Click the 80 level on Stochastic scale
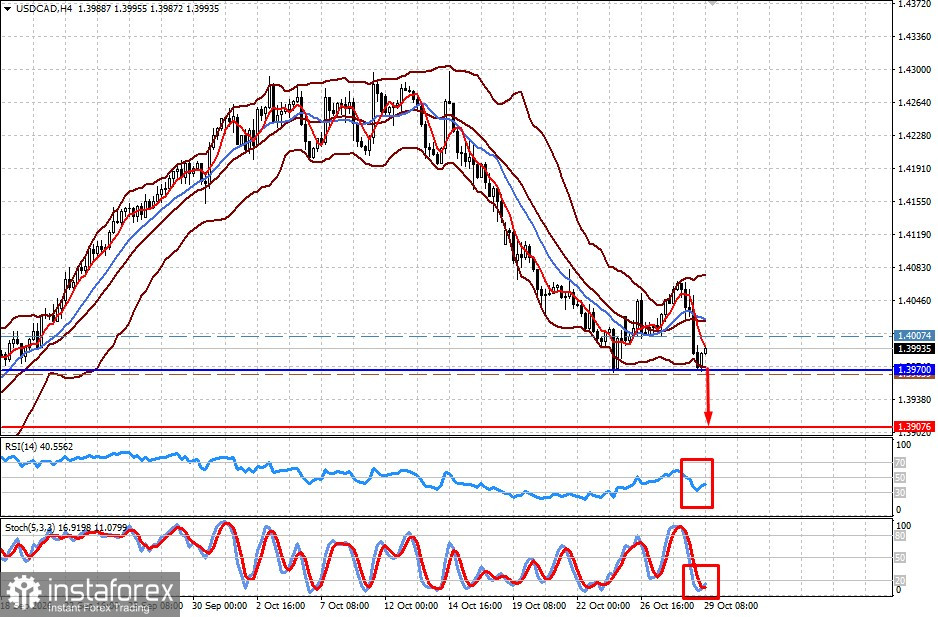Image resolution: width=938 pixels, height=617 pixels. 900,537
